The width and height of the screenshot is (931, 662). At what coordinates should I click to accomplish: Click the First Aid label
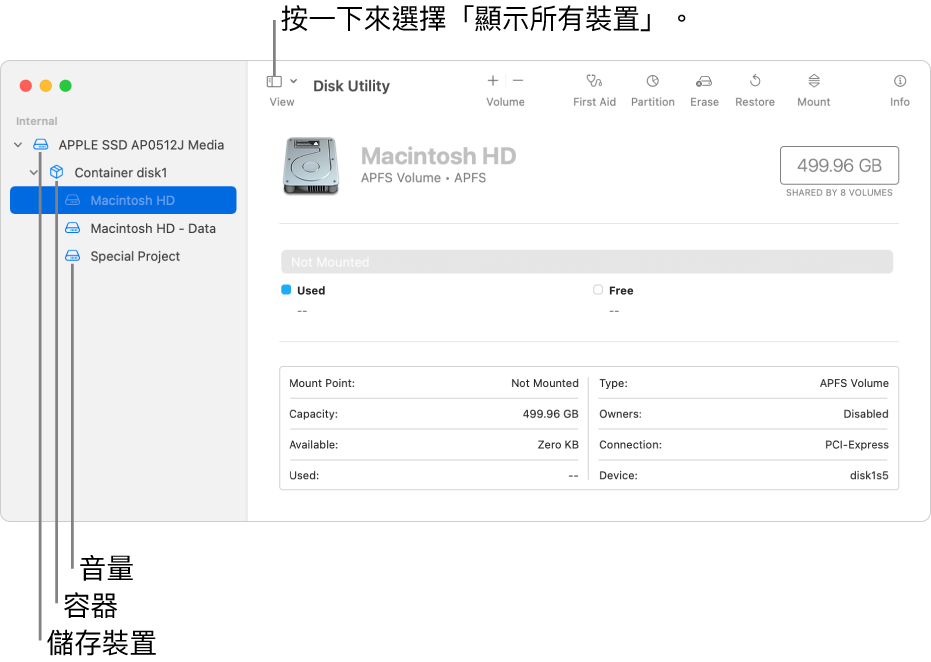coord(594,102)
